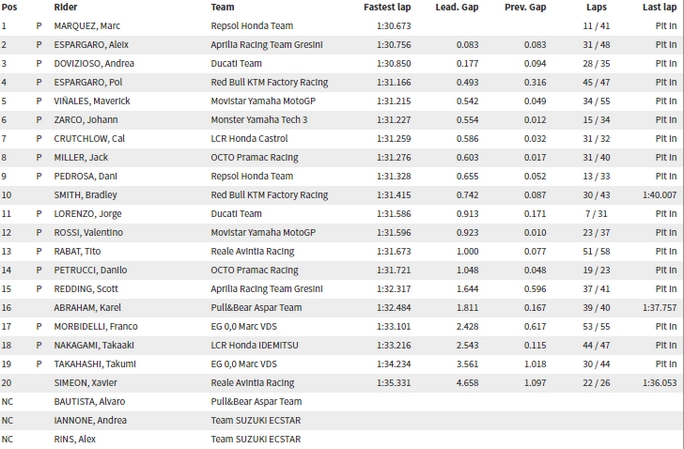This screenshot has height=449, width=684.
Task: Select DOVIZIOSO, Andrea row
Action: (342, 63)
